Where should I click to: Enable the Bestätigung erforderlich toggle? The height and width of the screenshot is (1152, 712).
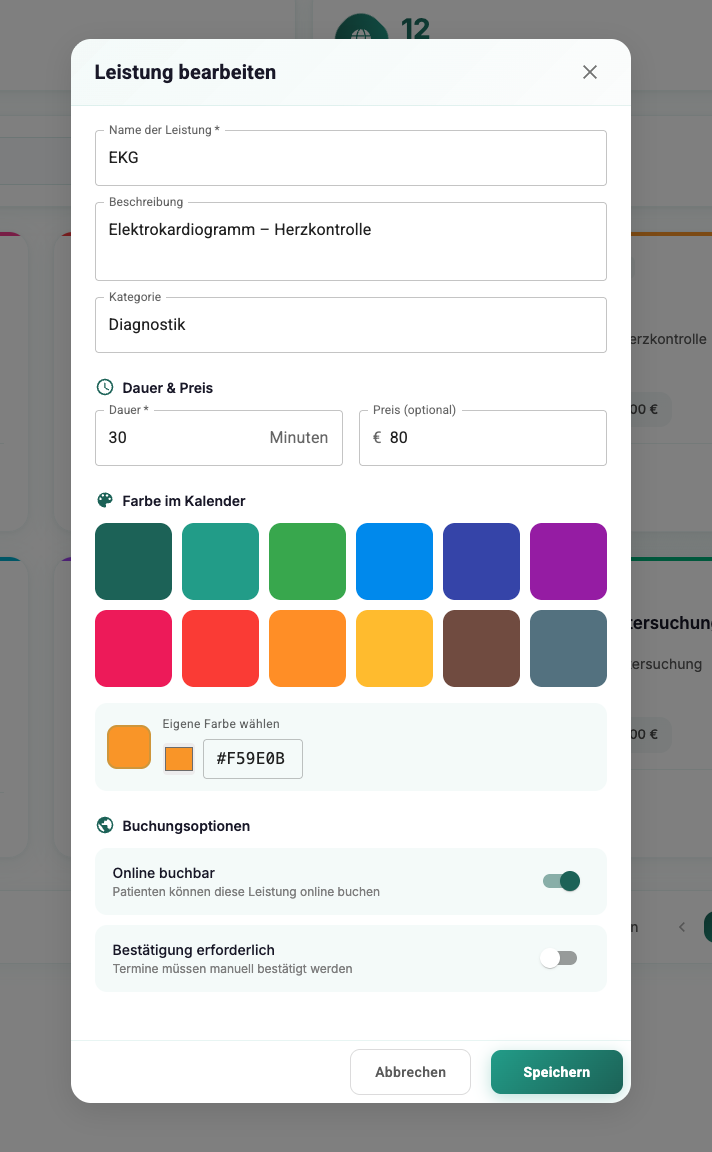pos(559,958)
